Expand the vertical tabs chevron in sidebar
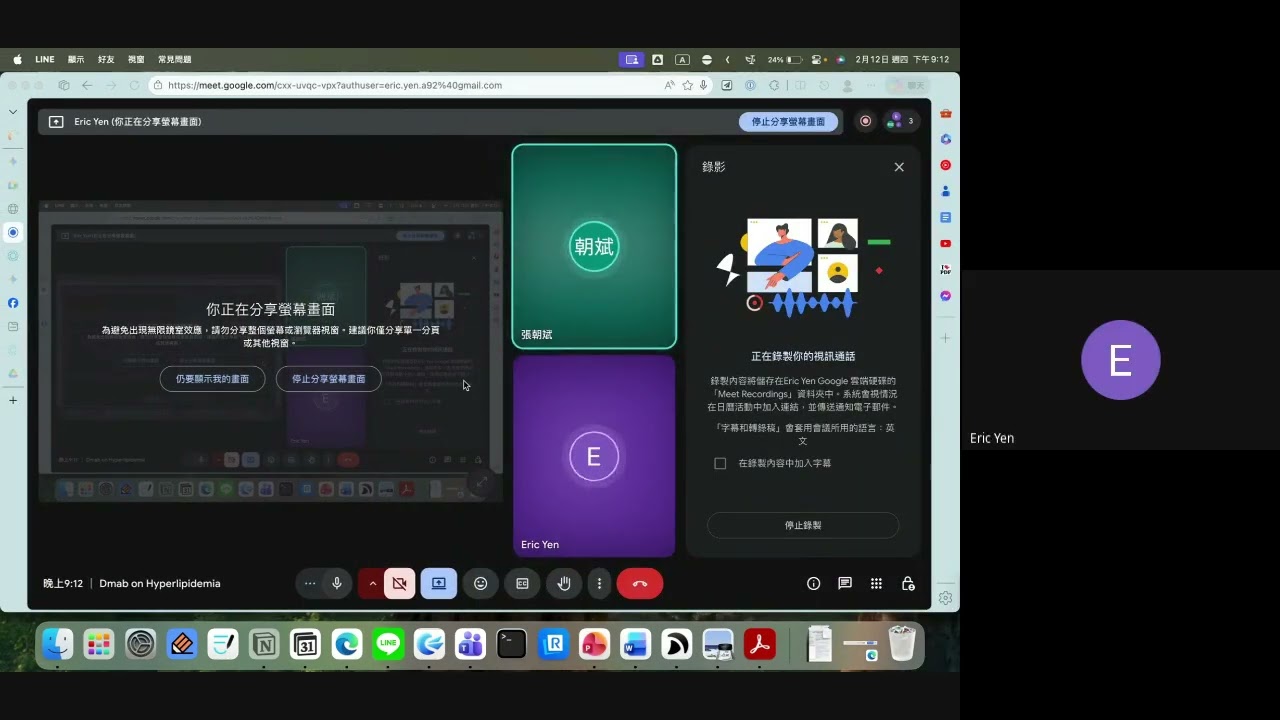1280x720 pixels. click(x=13, y=112)
